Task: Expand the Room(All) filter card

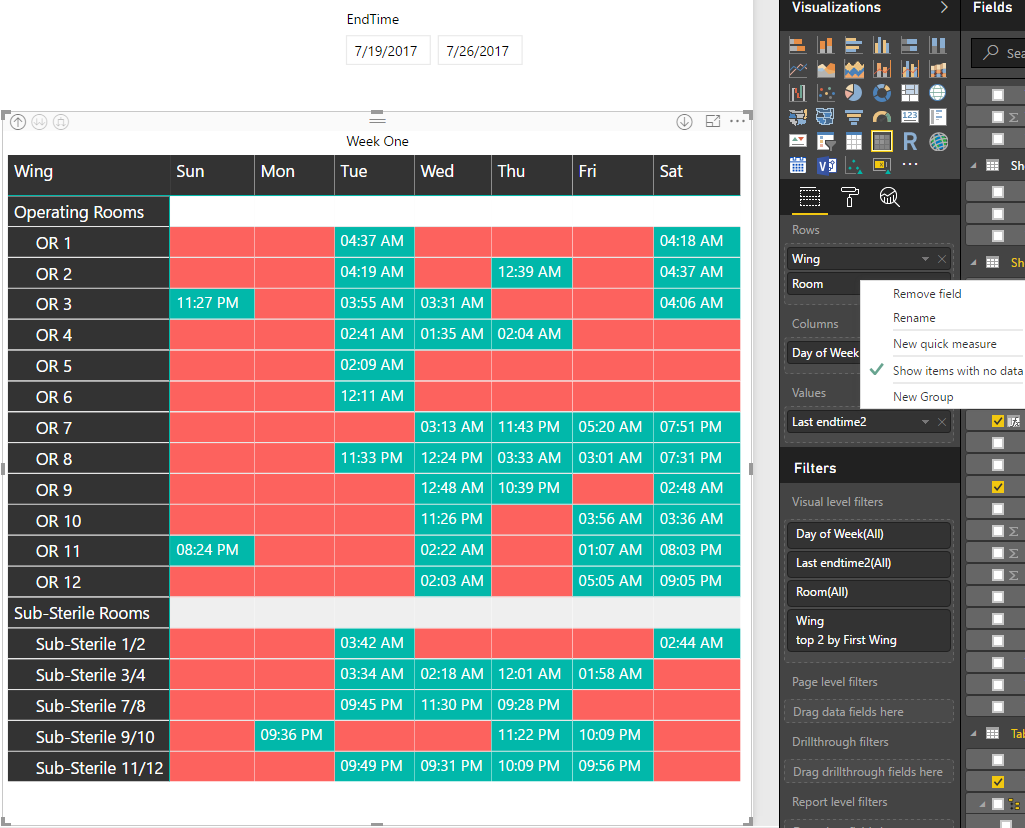Action: tap(868, 592)
